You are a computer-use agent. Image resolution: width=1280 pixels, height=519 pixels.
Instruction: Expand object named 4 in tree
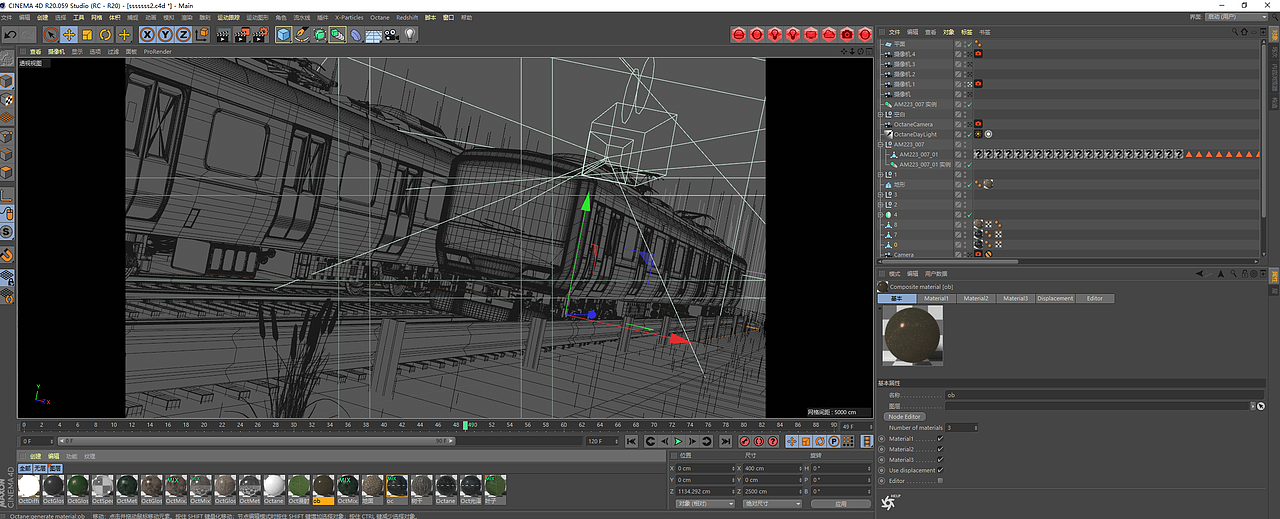point(880,214)
